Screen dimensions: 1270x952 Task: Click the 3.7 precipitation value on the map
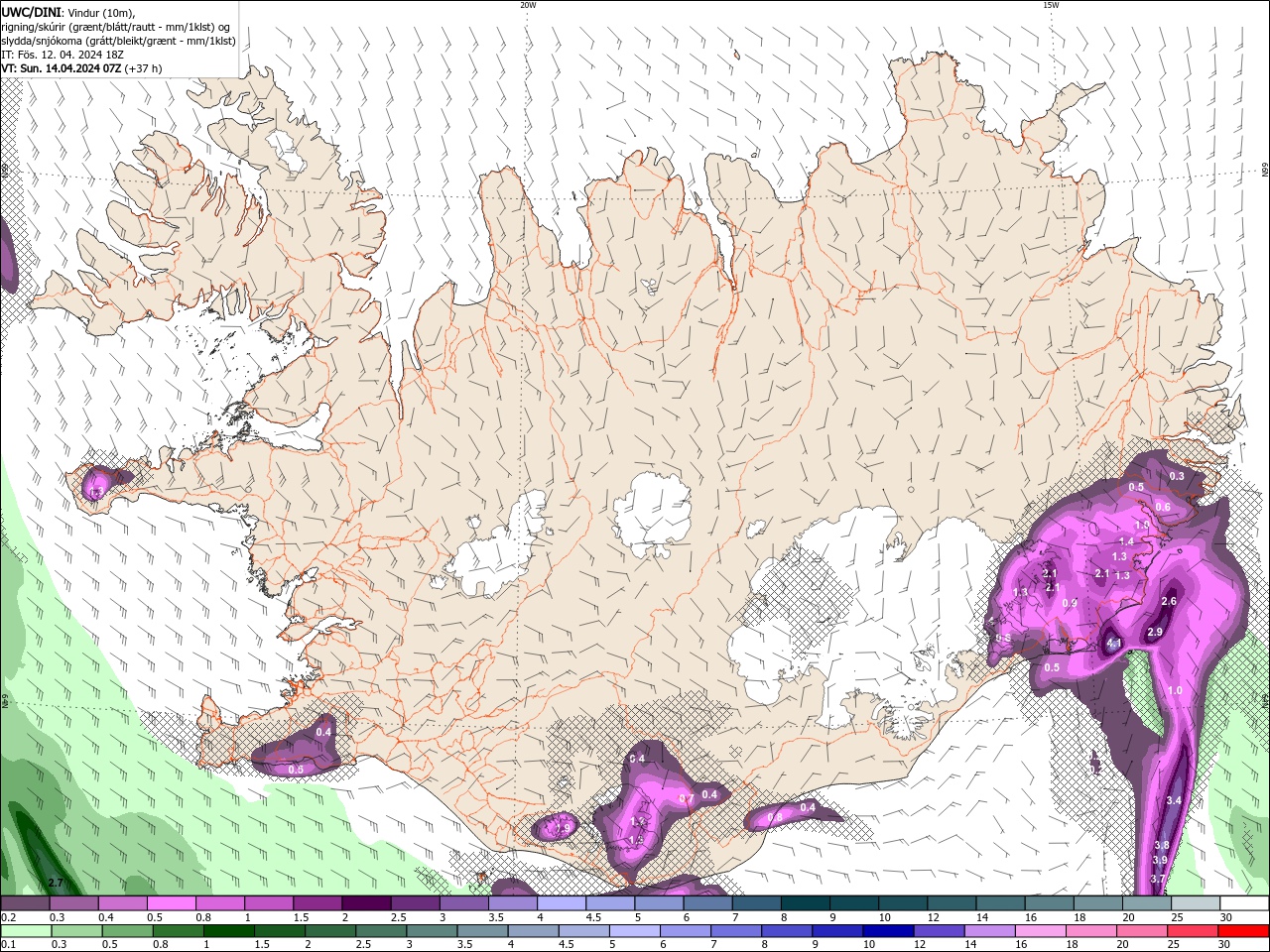click(1157, 879)
